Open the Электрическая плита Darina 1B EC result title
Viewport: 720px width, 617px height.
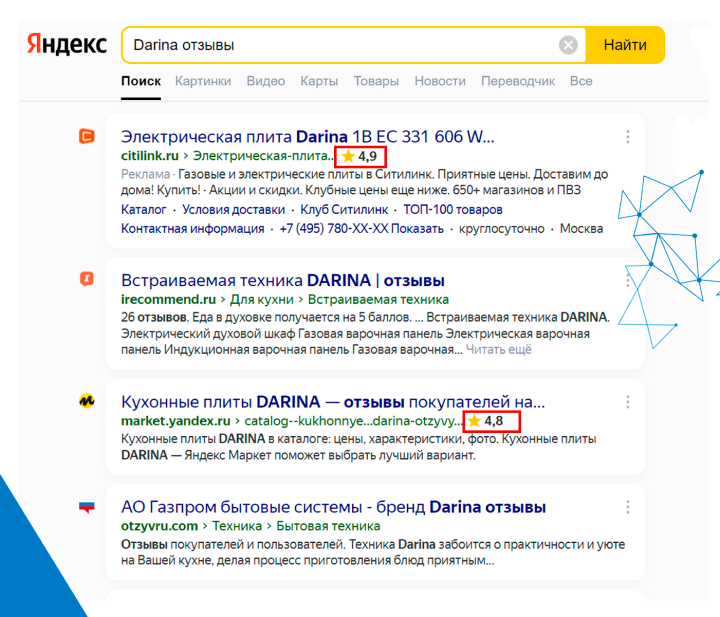tap(308, 137)
